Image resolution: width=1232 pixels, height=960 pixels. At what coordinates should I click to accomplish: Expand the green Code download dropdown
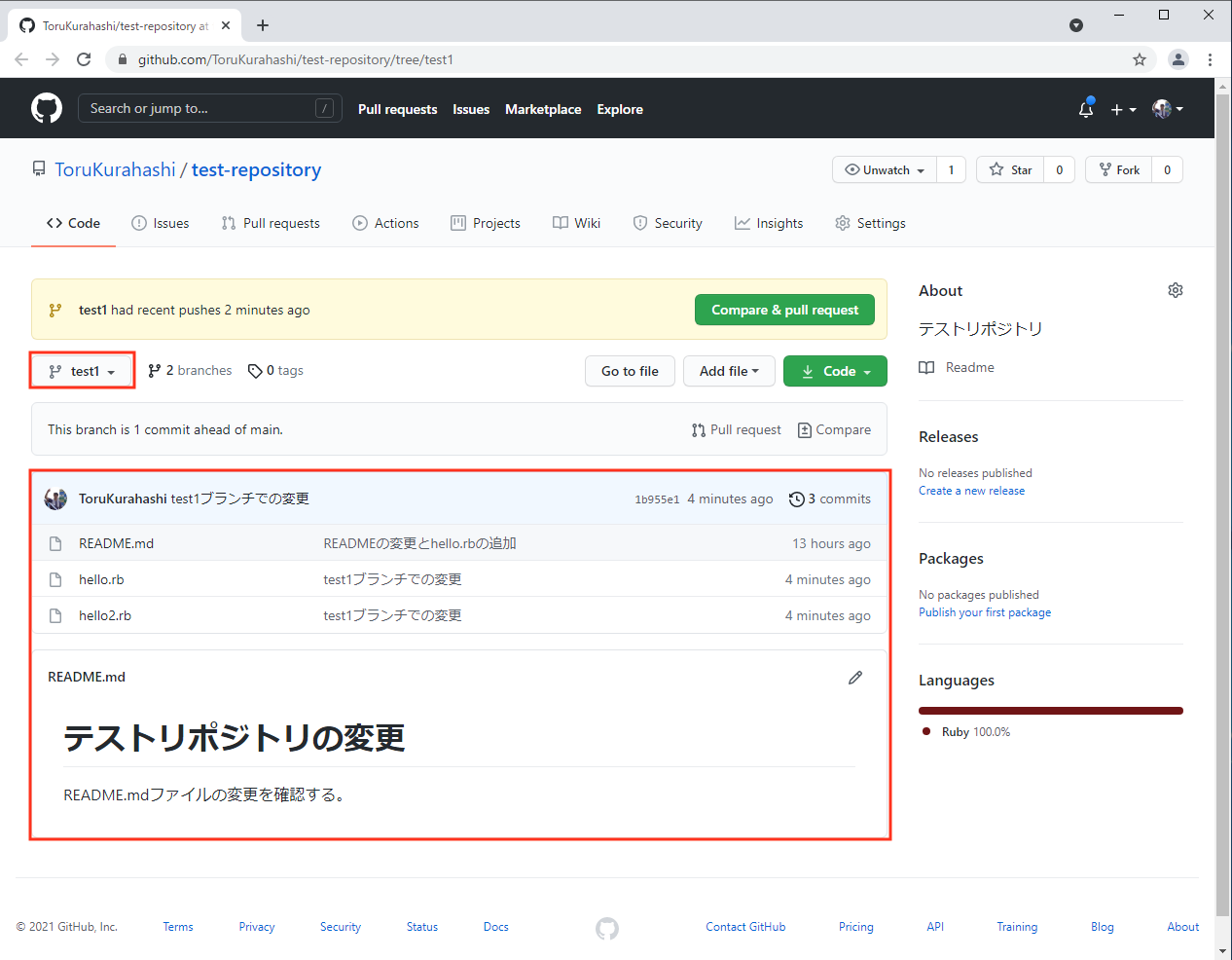point(835,371)
